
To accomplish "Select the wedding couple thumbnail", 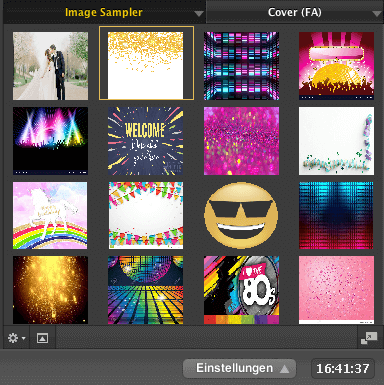I will coord(51,66).
